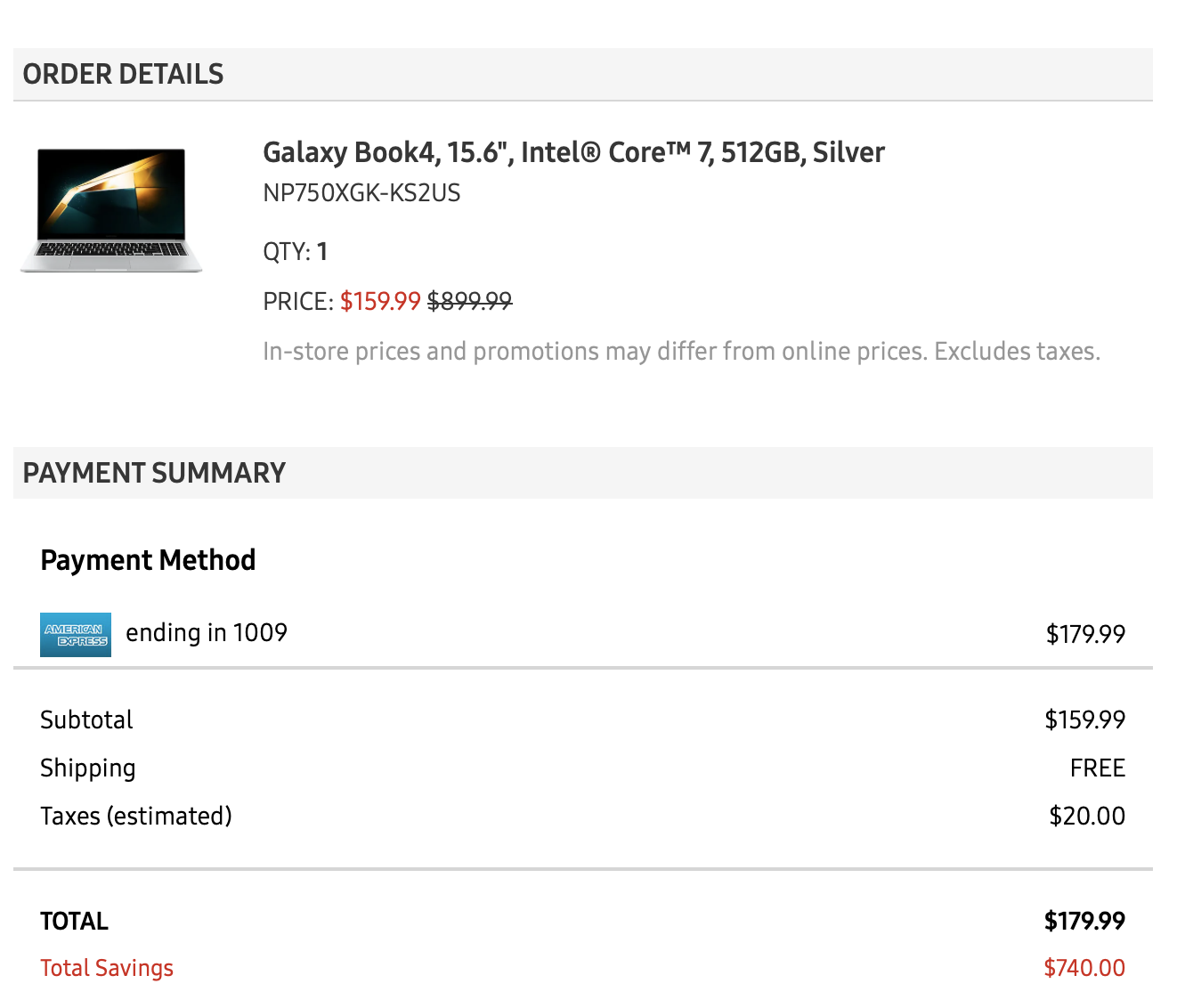Click the card text 'ending in 1009'
Screen dimensions: 1177x1008
207,632
